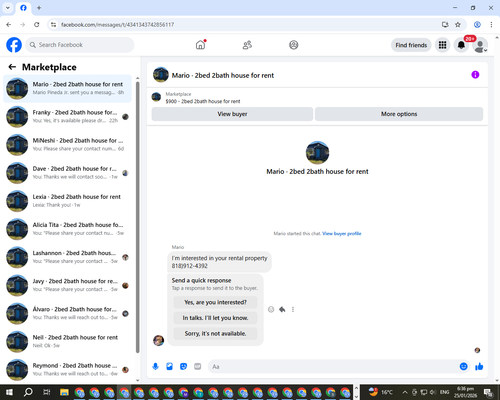Open Álvaro conversation in list

[68, 313]
